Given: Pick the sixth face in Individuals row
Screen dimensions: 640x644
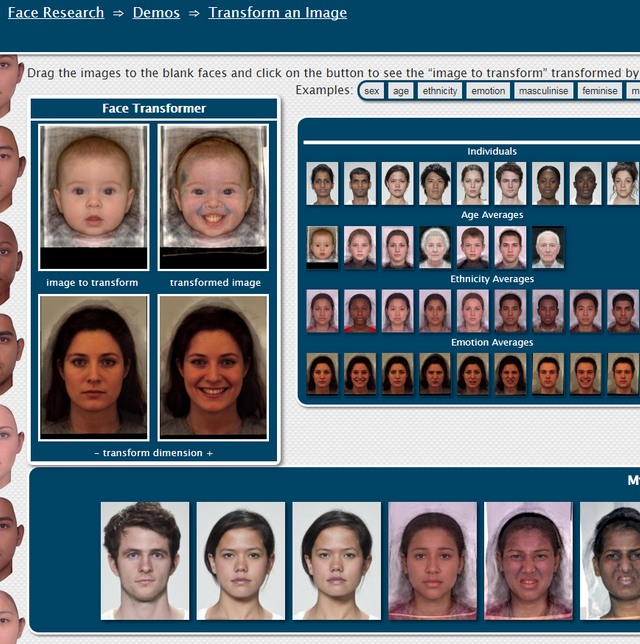Looking at the screenshot, I should click(510, 183).
